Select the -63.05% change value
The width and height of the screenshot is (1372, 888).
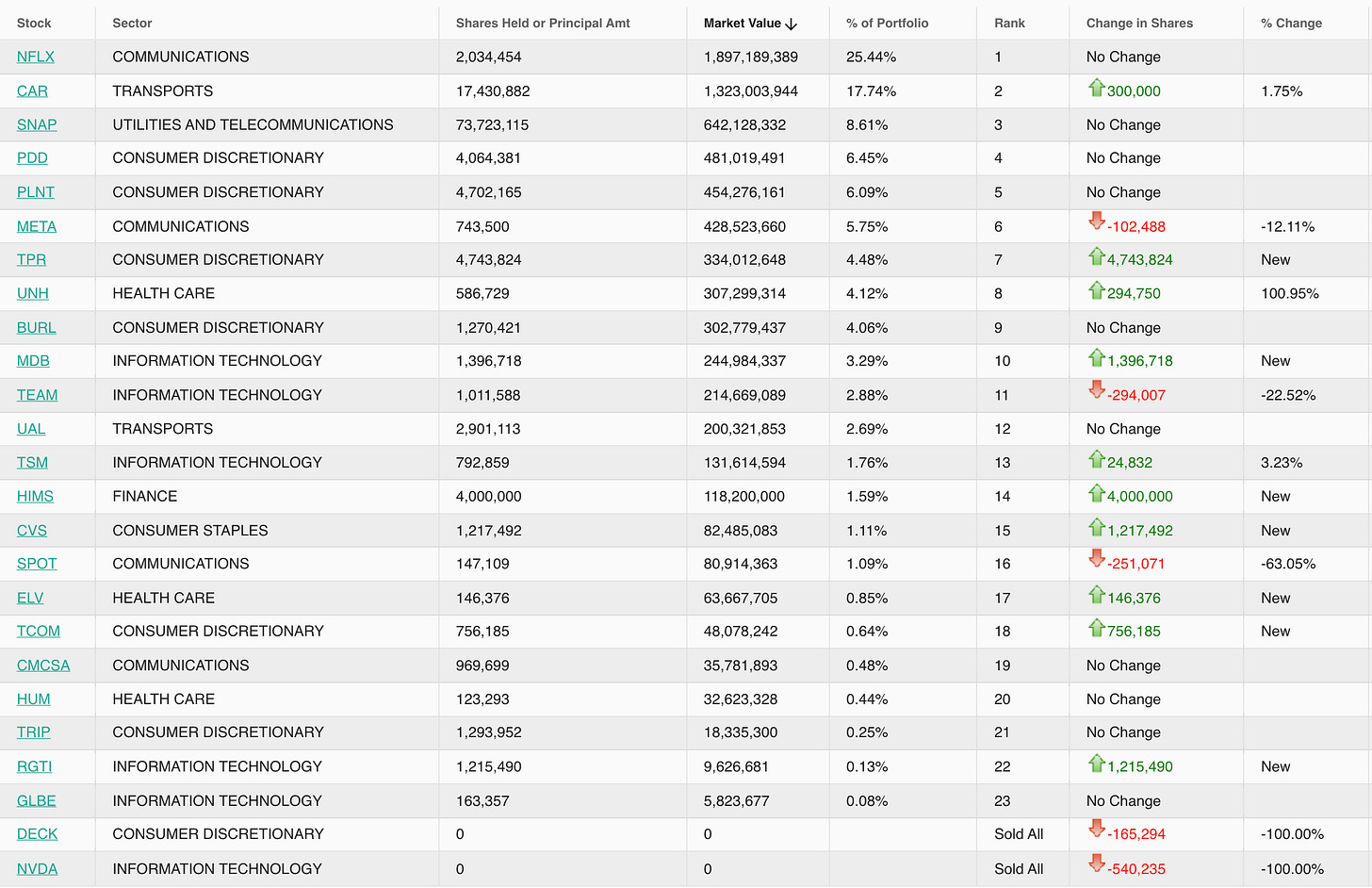1288,563
